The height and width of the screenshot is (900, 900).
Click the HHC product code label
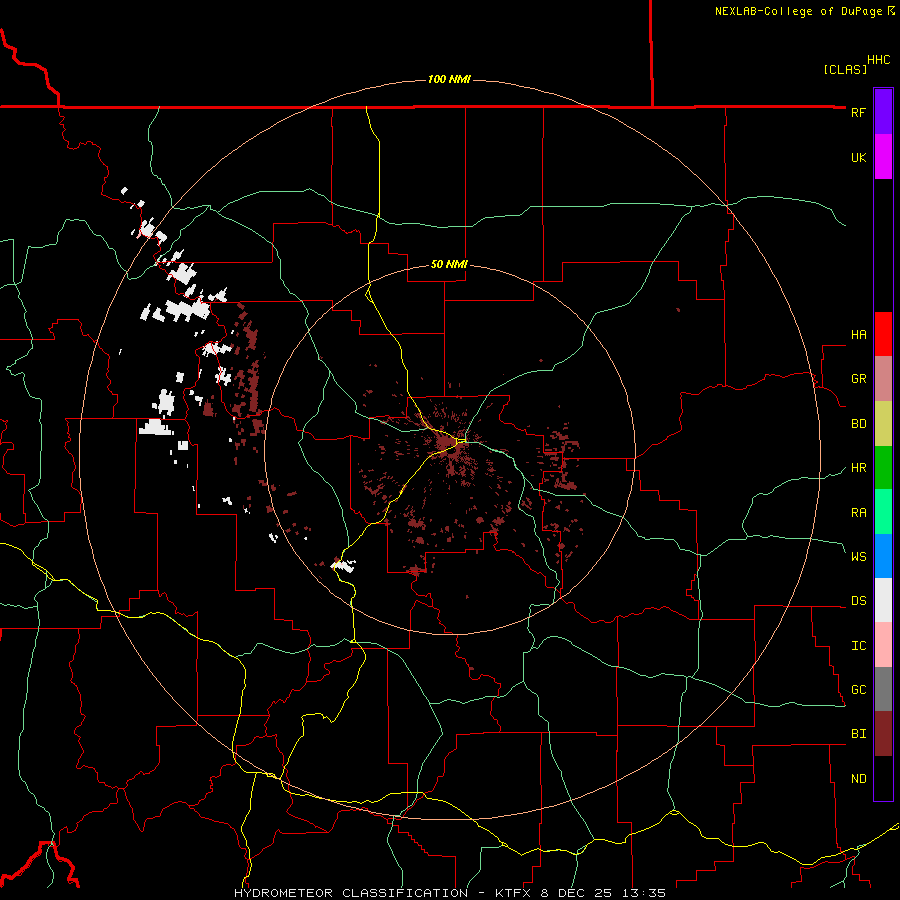(879, 60)
